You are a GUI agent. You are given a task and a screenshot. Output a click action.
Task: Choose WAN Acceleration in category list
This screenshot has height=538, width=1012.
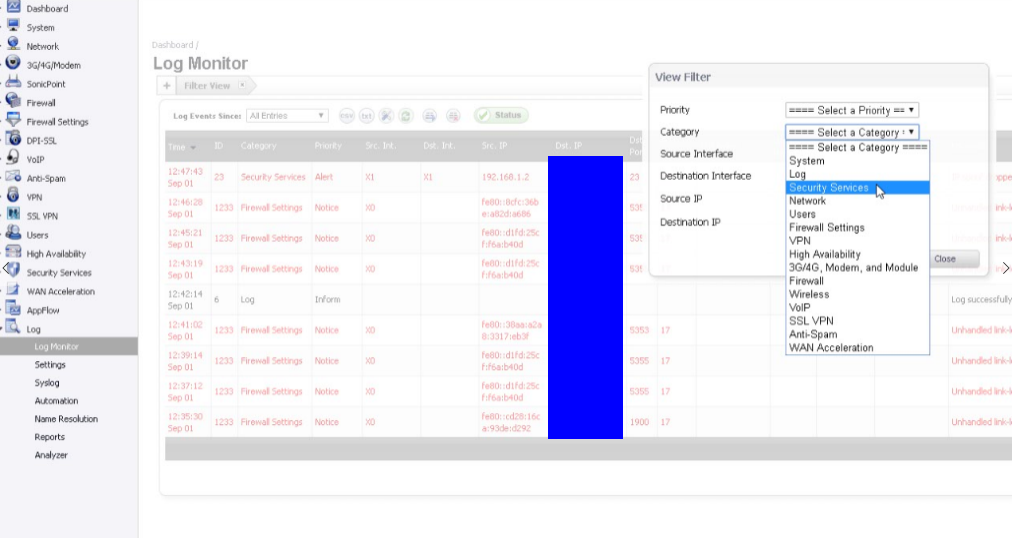pos(858,348)
